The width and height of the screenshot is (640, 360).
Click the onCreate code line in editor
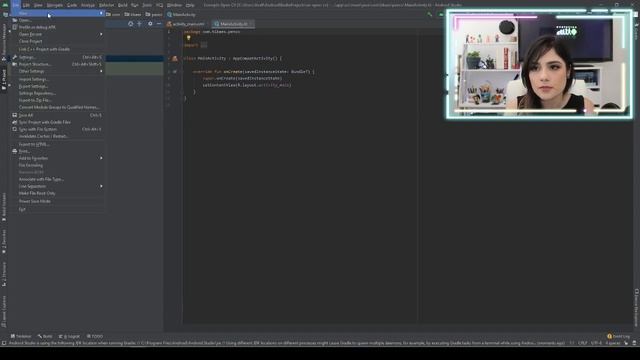(253, 71)
